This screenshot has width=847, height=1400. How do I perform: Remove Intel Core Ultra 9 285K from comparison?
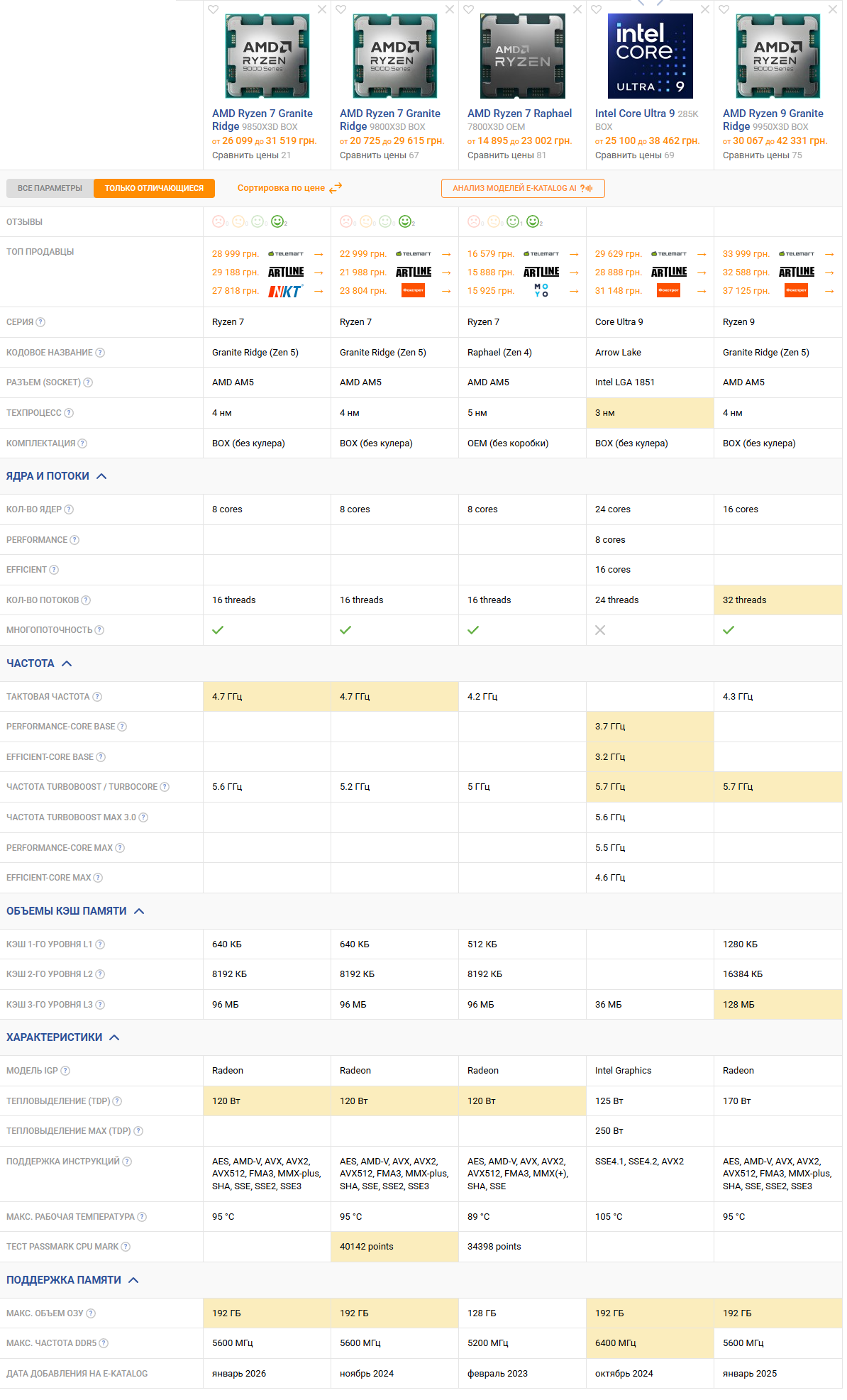(x=704, y=9)
